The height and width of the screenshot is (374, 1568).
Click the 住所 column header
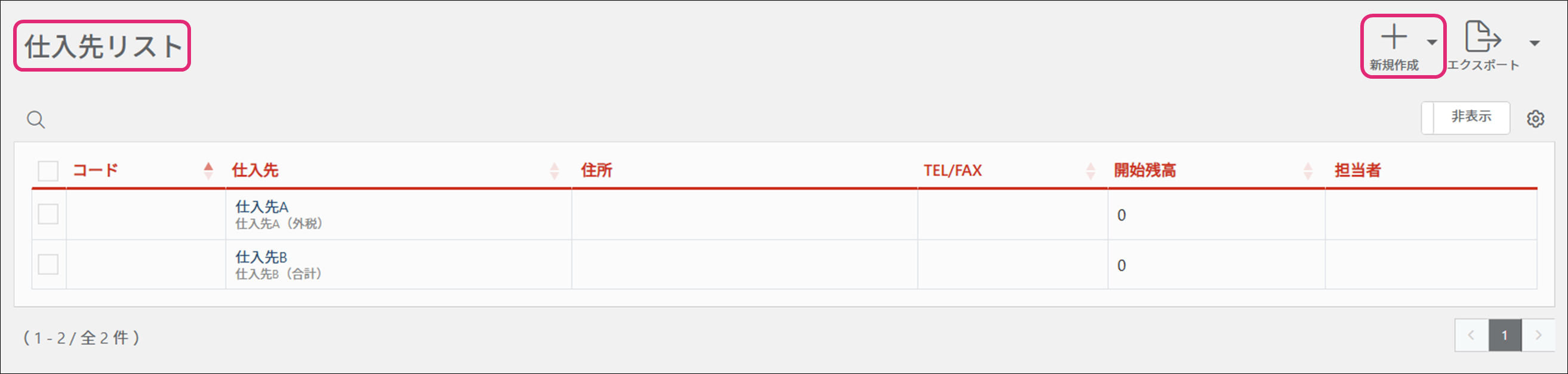point(596,170)
